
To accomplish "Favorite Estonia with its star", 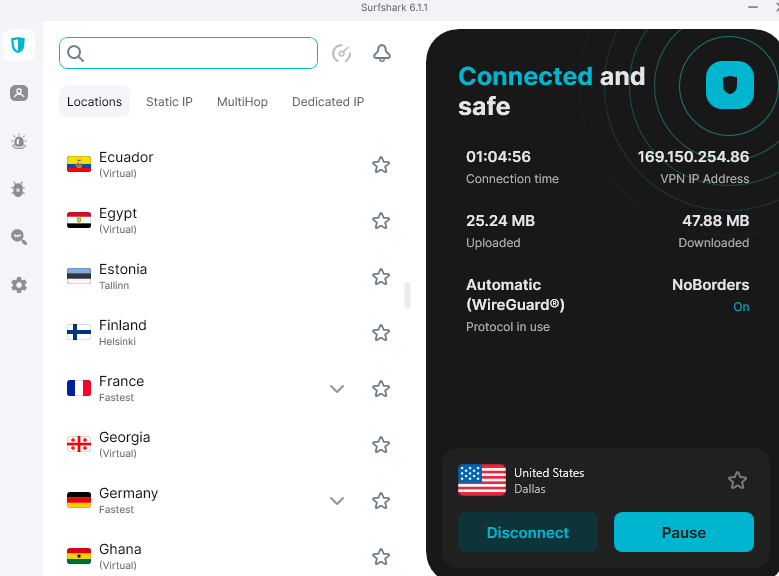I will tap(381, 277).
